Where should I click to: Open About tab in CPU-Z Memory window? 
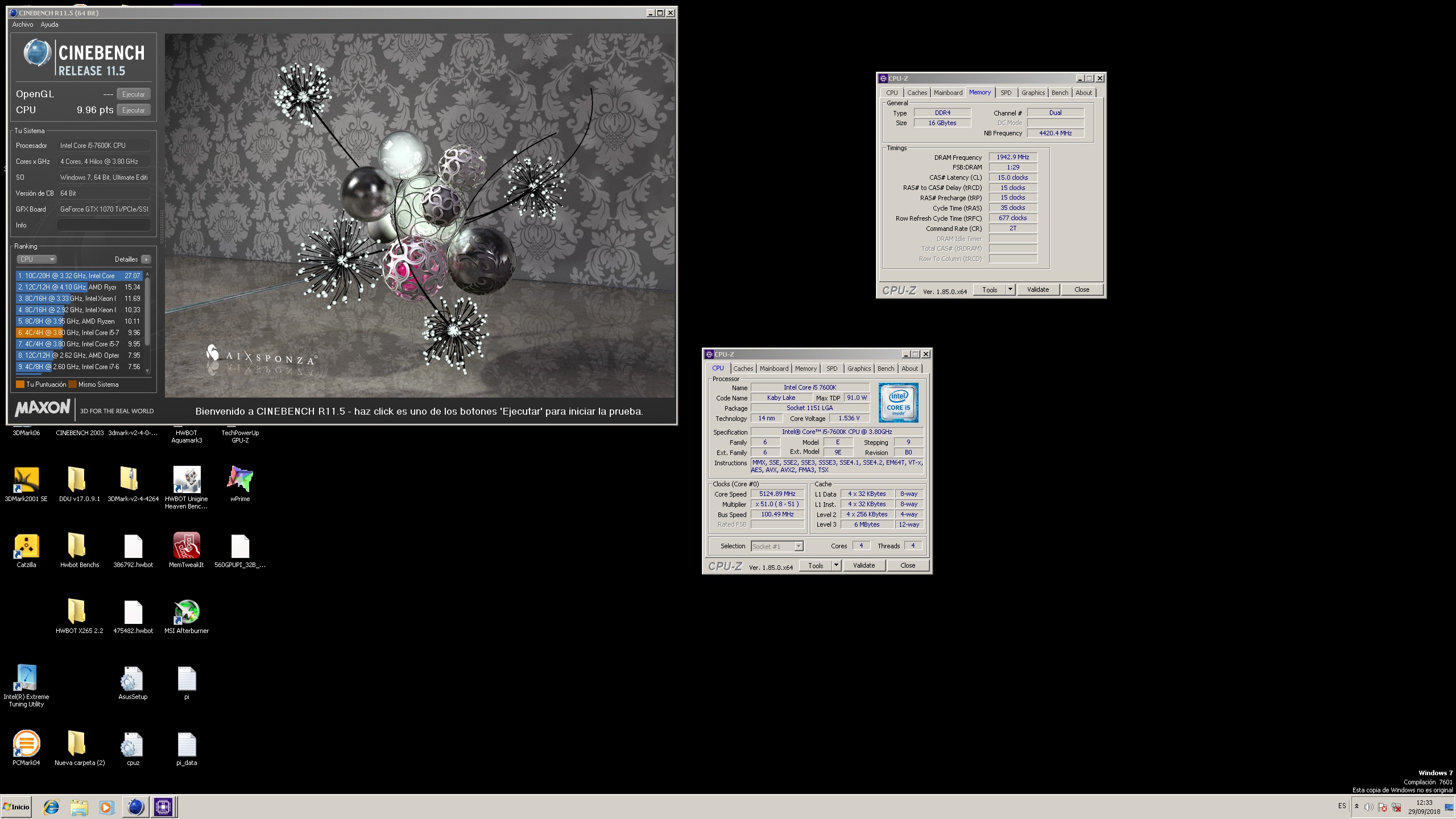pyautogui.click(x=1083, y=93)
